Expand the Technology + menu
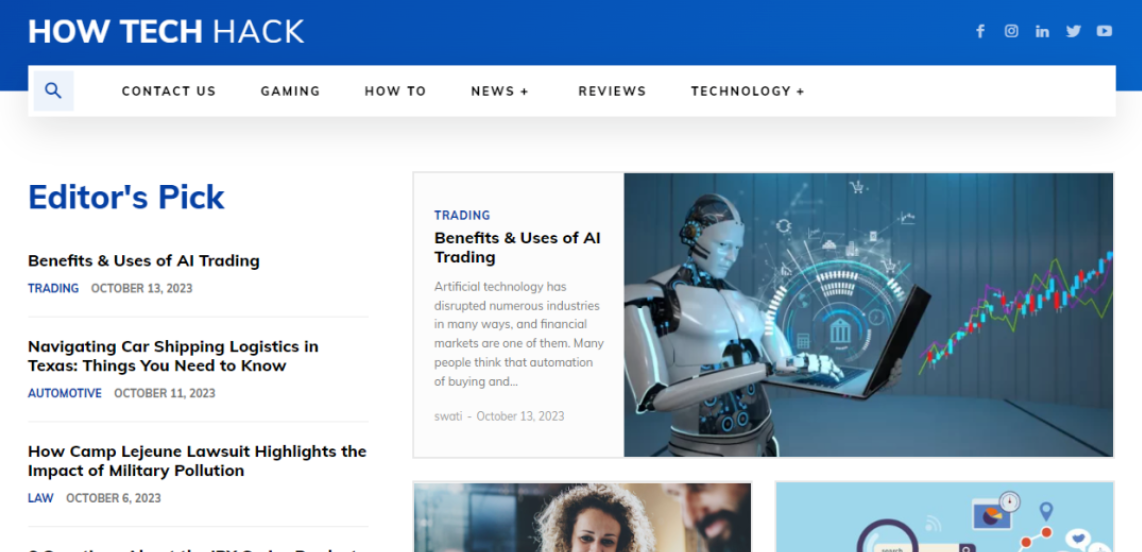 (x=748, y=91)
